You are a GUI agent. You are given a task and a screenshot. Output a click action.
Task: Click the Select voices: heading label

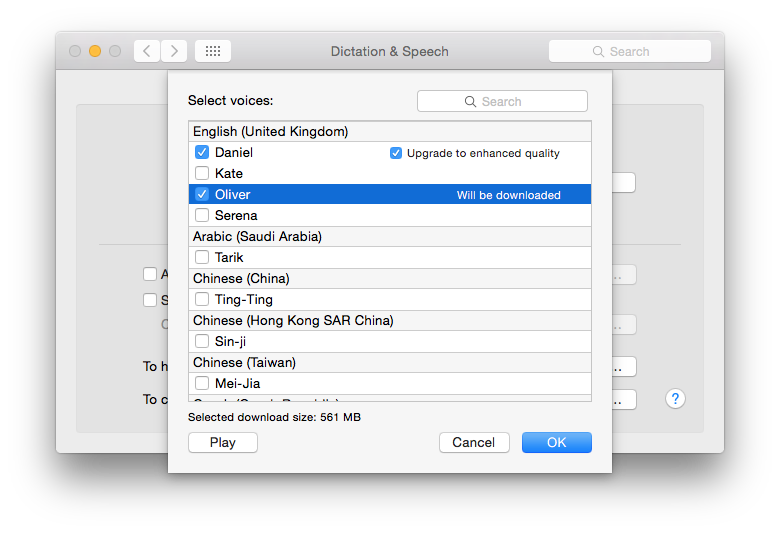[231, 101]
